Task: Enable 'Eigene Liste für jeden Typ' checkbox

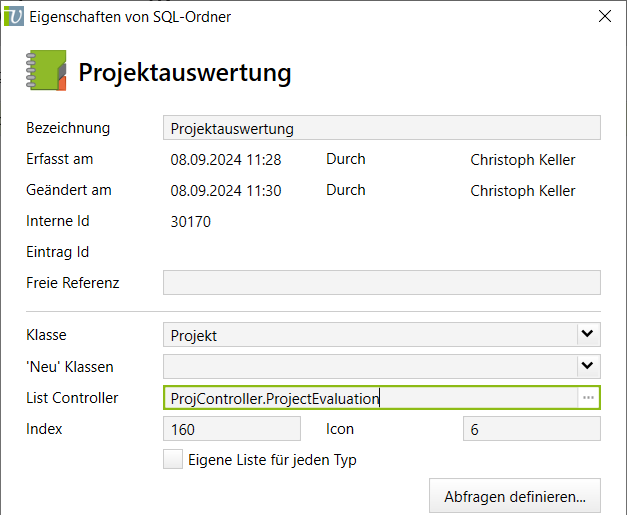Action: [x=173, y=460]
